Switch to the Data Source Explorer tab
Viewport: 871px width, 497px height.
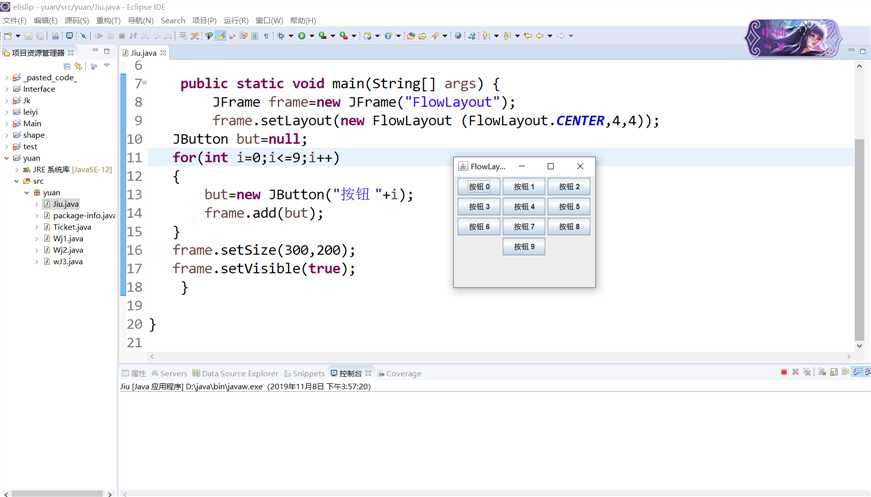point(236,373)
